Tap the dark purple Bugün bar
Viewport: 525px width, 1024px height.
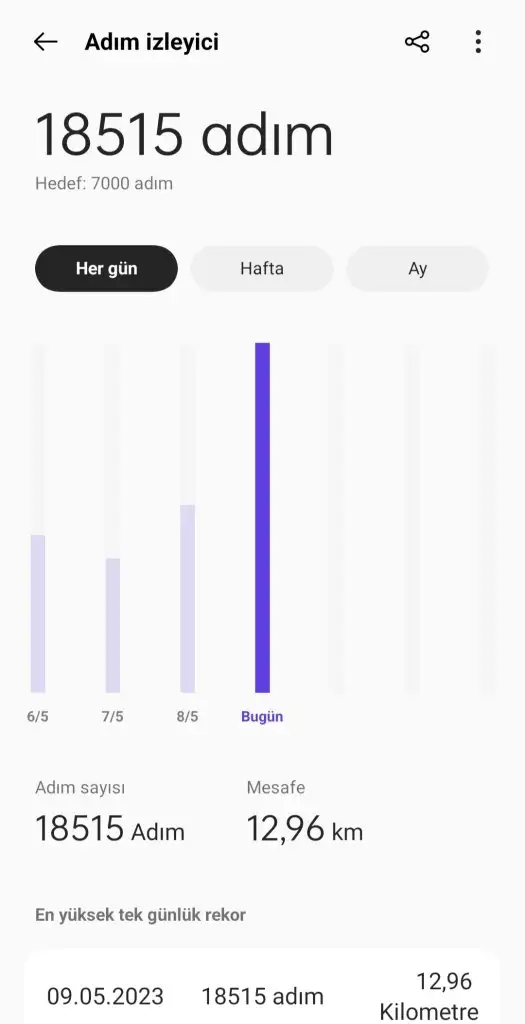tap(262, 517)
